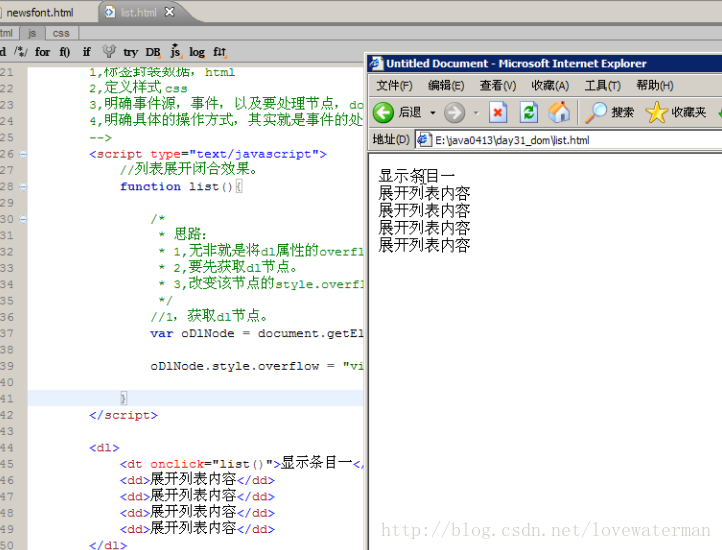
Task: Click the js toolbar snippet button
Action: click(x=175, y=51)
